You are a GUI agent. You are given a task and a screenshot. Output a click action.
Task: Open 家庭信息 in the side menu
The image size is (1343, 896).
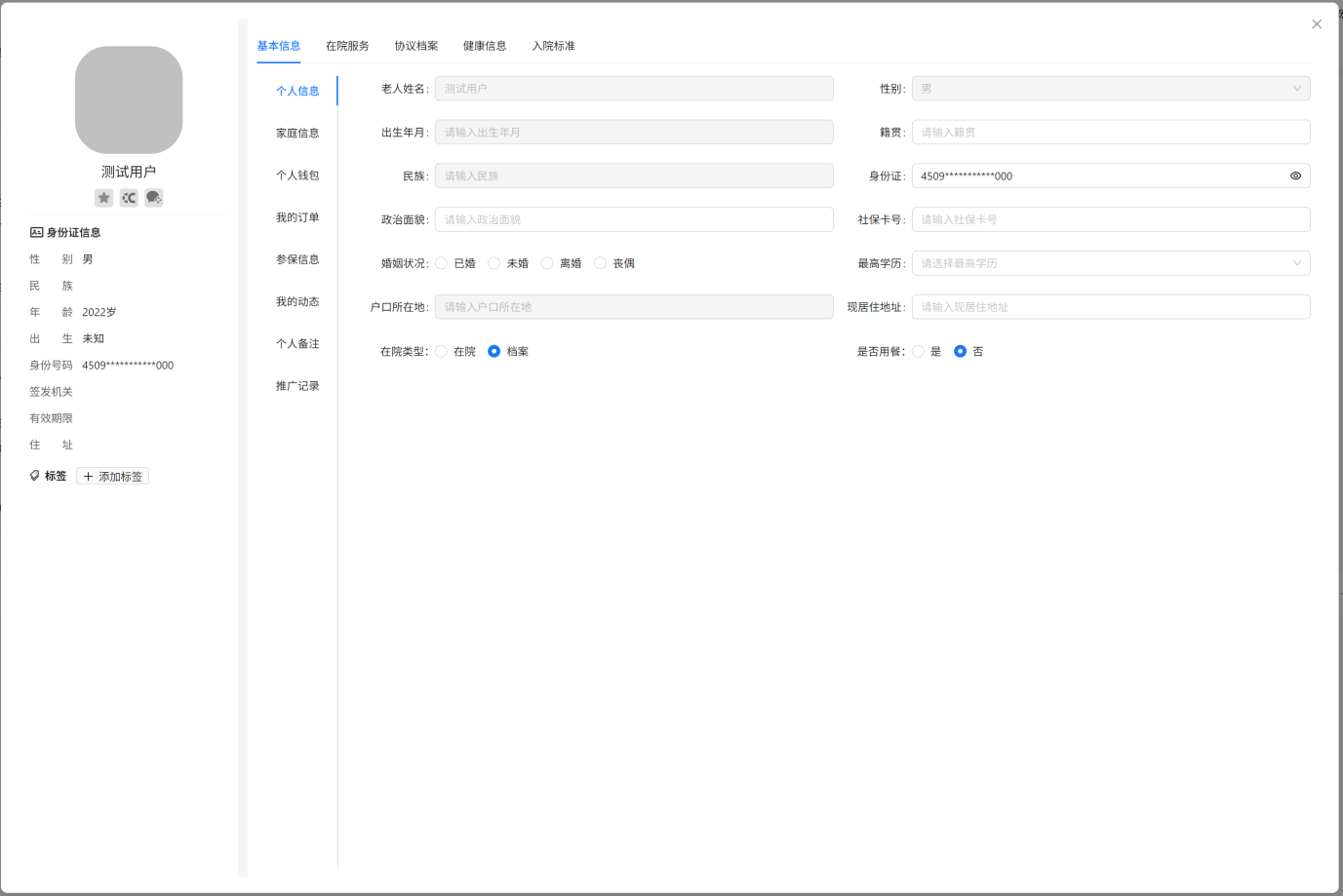tap(297, 134)
